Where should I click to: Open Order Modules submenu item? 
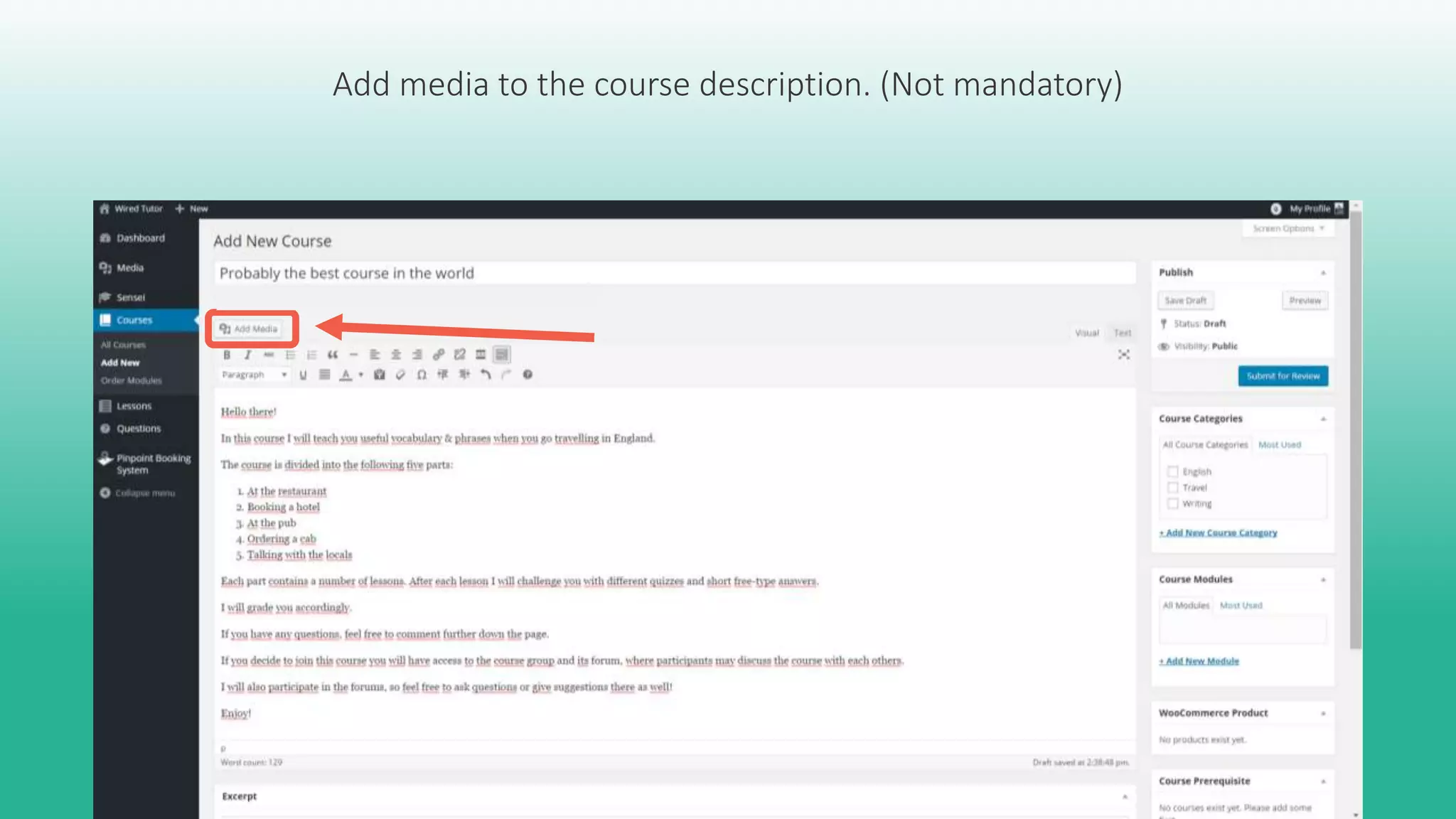(x=132, y=380)
